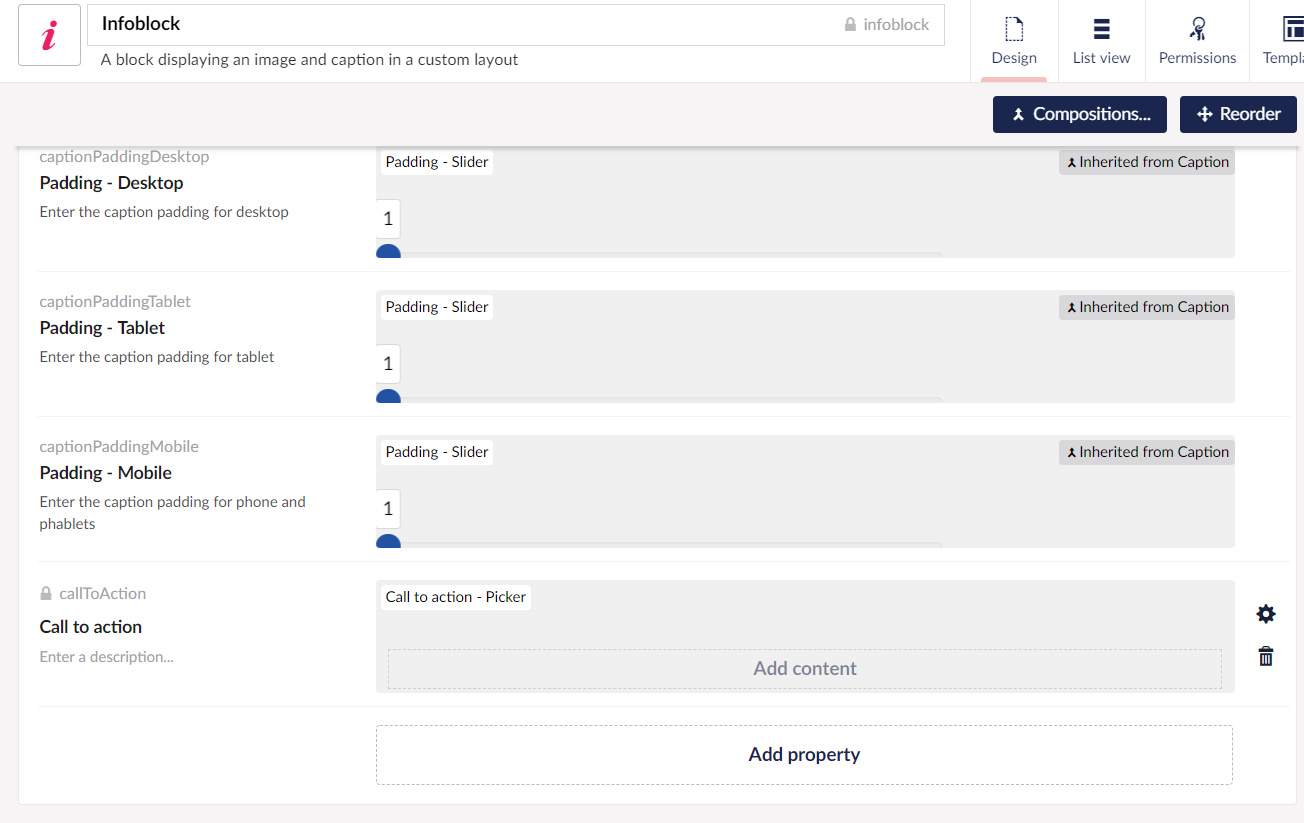Click the dashed document icon above Design
The width and height of the screenshot is (1304, 823).
click(x=1013, y=29)
